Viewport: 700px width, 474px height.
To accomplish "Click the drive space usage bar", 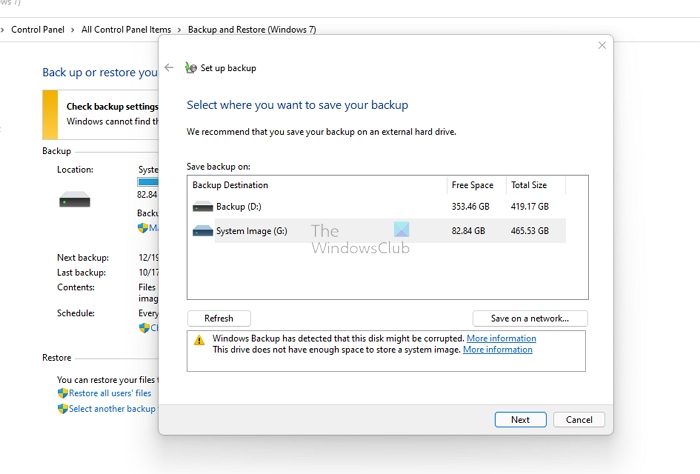I will pyautogui.click(x=148, y=182).
